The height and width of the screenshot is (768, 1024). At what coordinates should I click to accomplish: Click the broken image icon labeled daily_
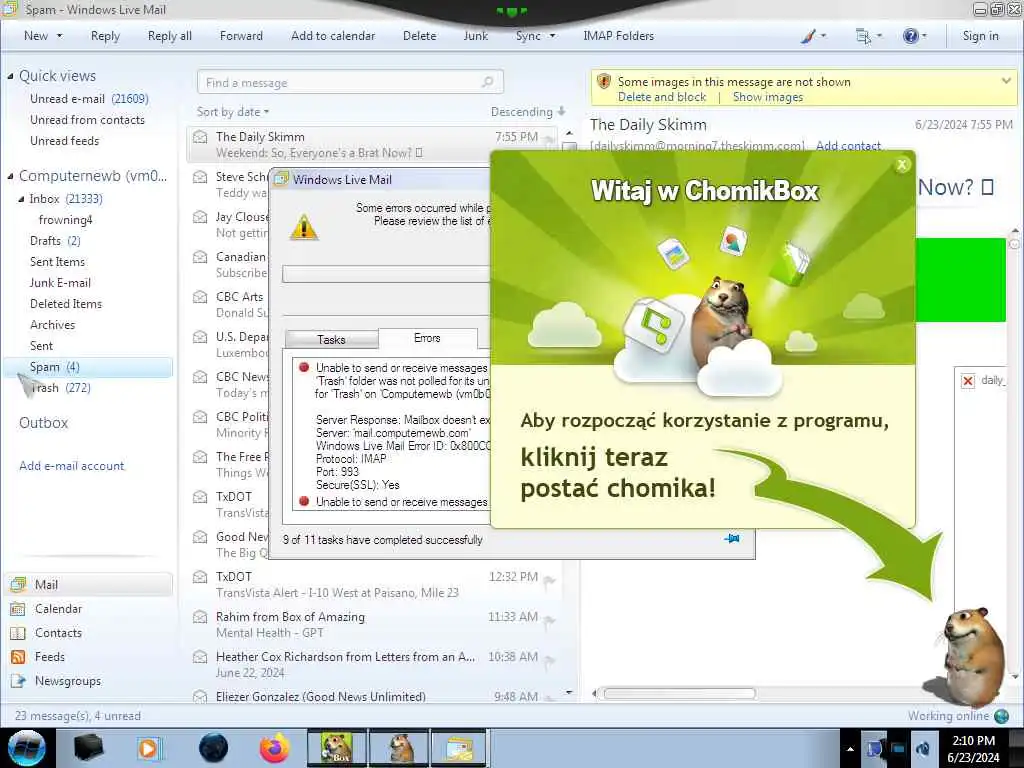pos(968,381)
